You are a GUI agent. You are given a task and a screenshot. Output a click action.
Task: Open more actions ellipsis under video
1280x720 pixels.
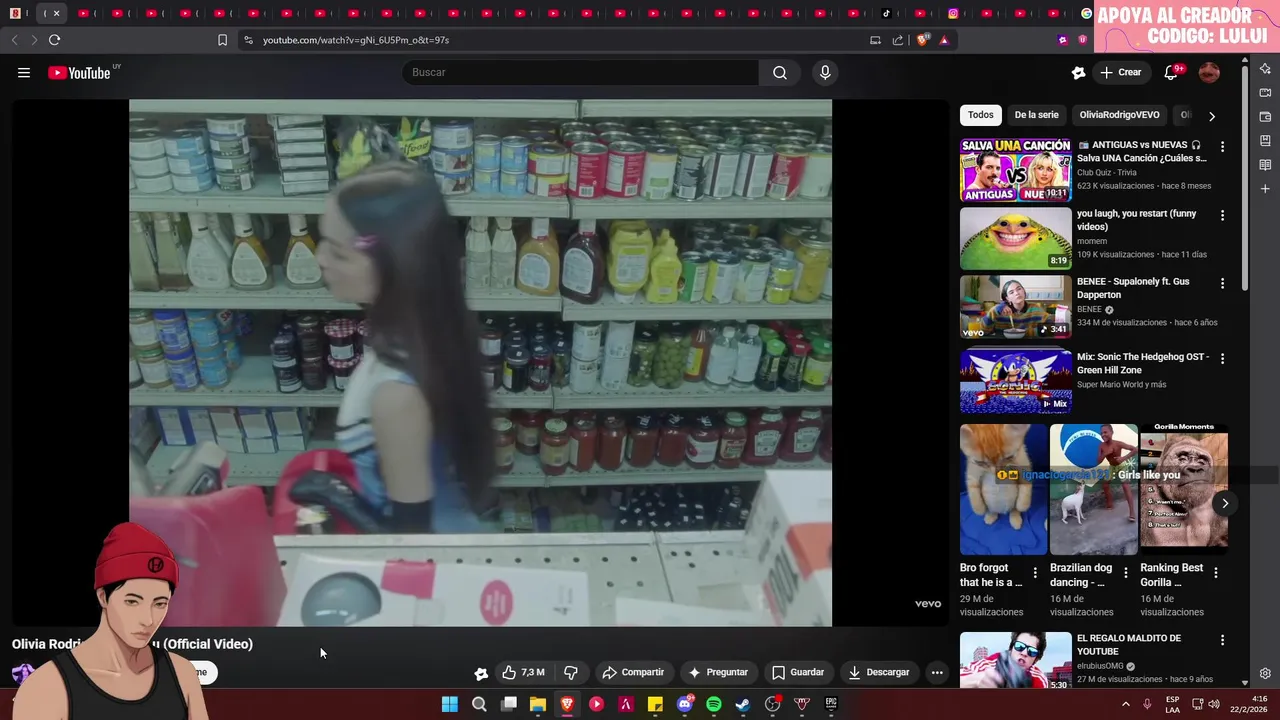pos(937,672)
